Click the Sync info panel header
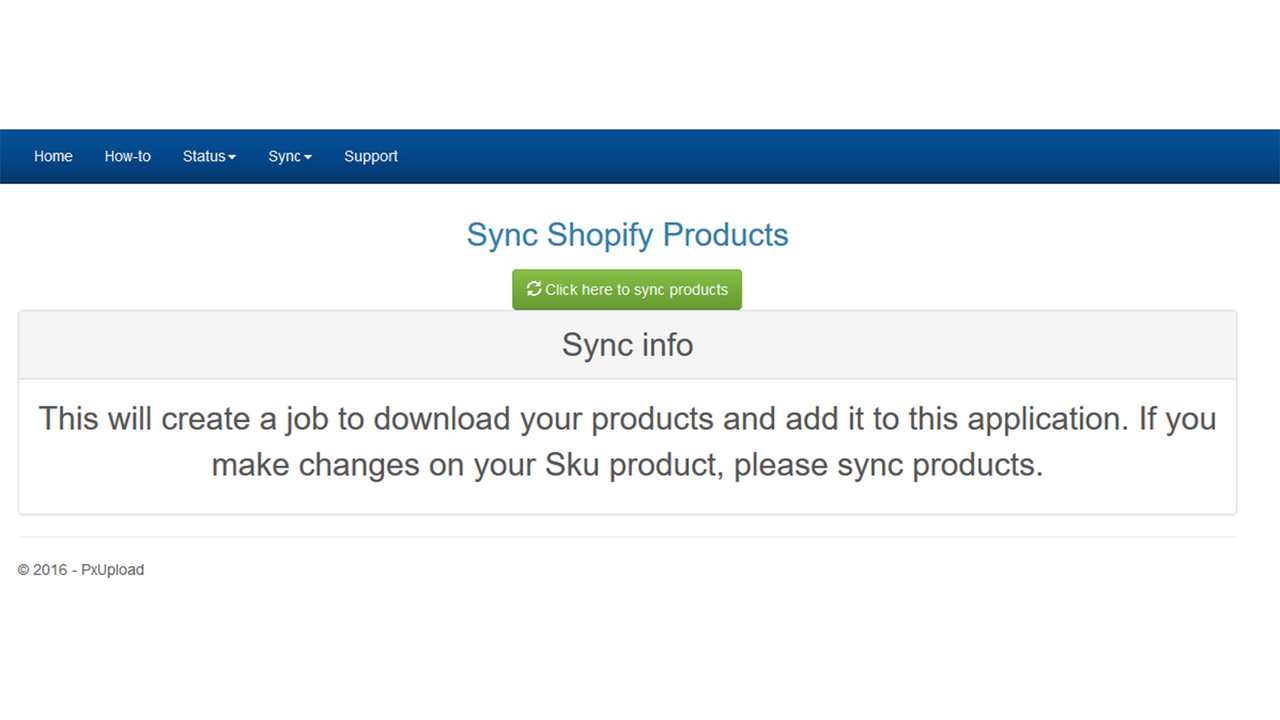This screenshot has width=1280, height=720. pyautogui.click(x=627, y=344)
